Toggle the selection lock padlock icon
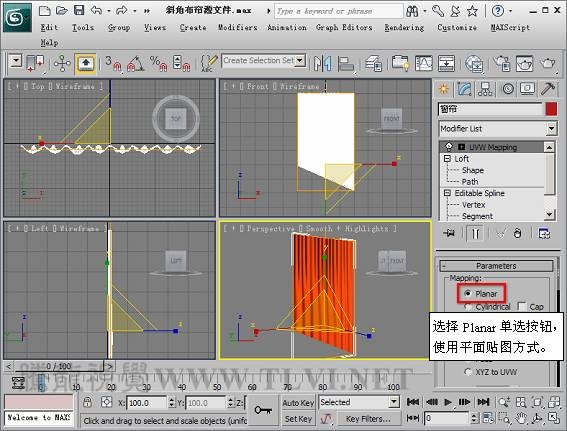The image size is (567, 431). click(87, 402)
